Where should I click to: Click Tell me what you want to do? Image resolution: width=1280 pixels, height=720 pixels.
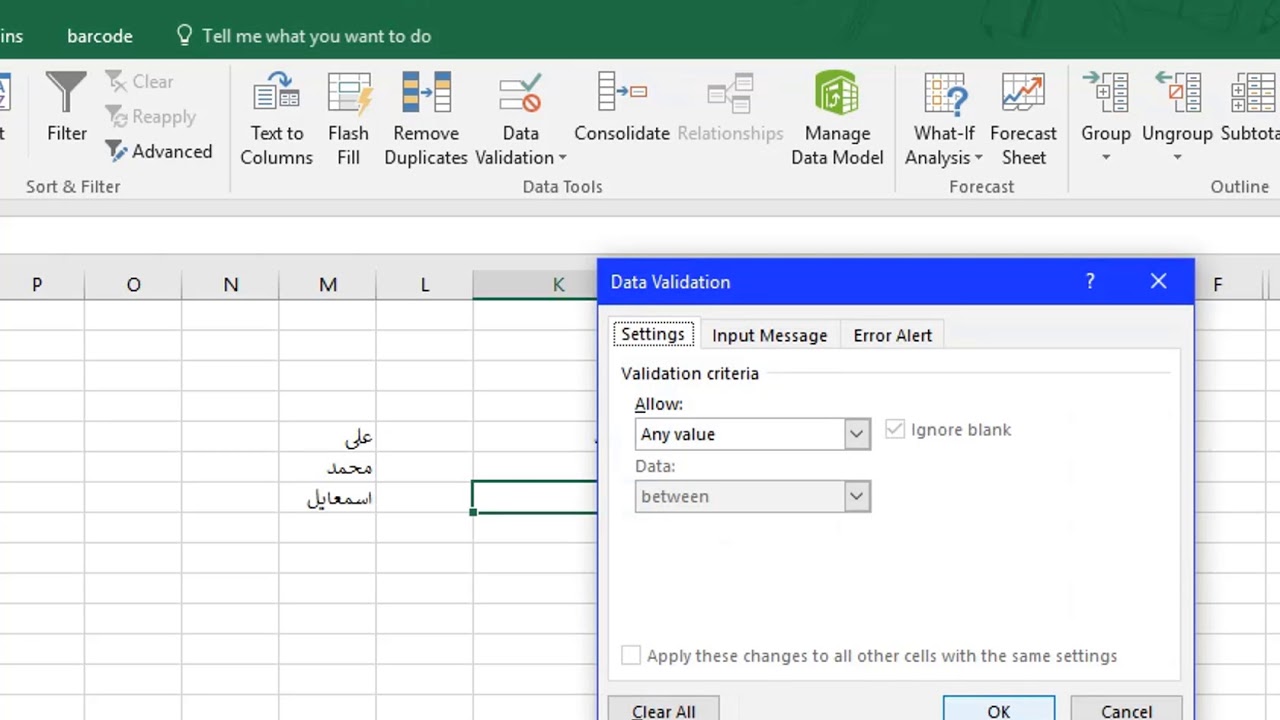coord(316,36)
